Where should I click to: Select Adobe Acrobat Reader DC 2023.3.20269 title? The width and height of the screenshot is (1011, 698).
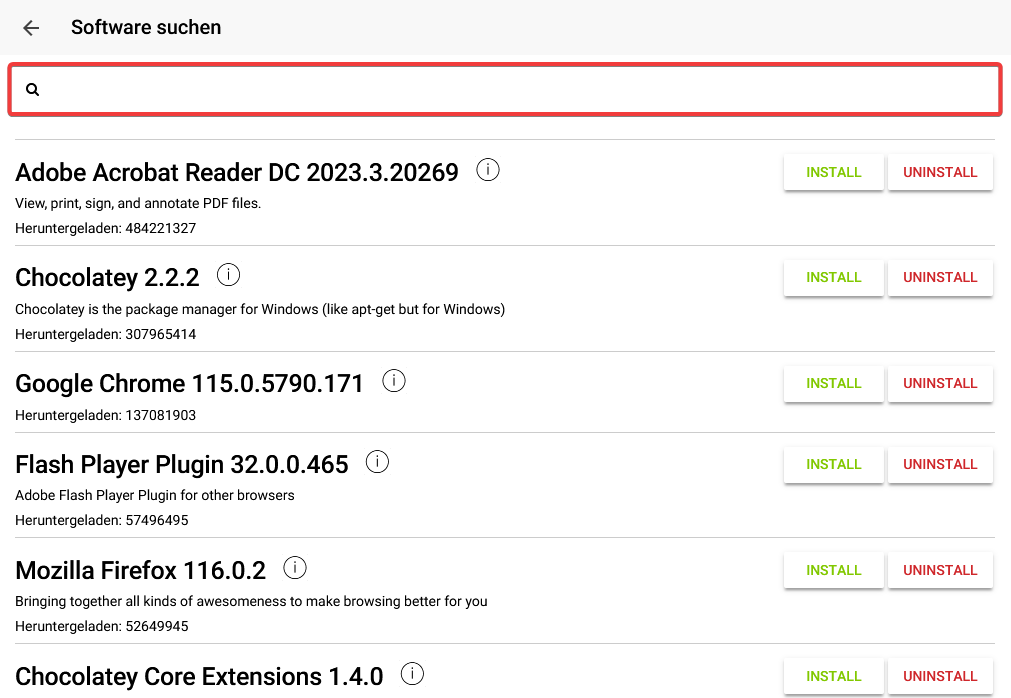[237, 173]
